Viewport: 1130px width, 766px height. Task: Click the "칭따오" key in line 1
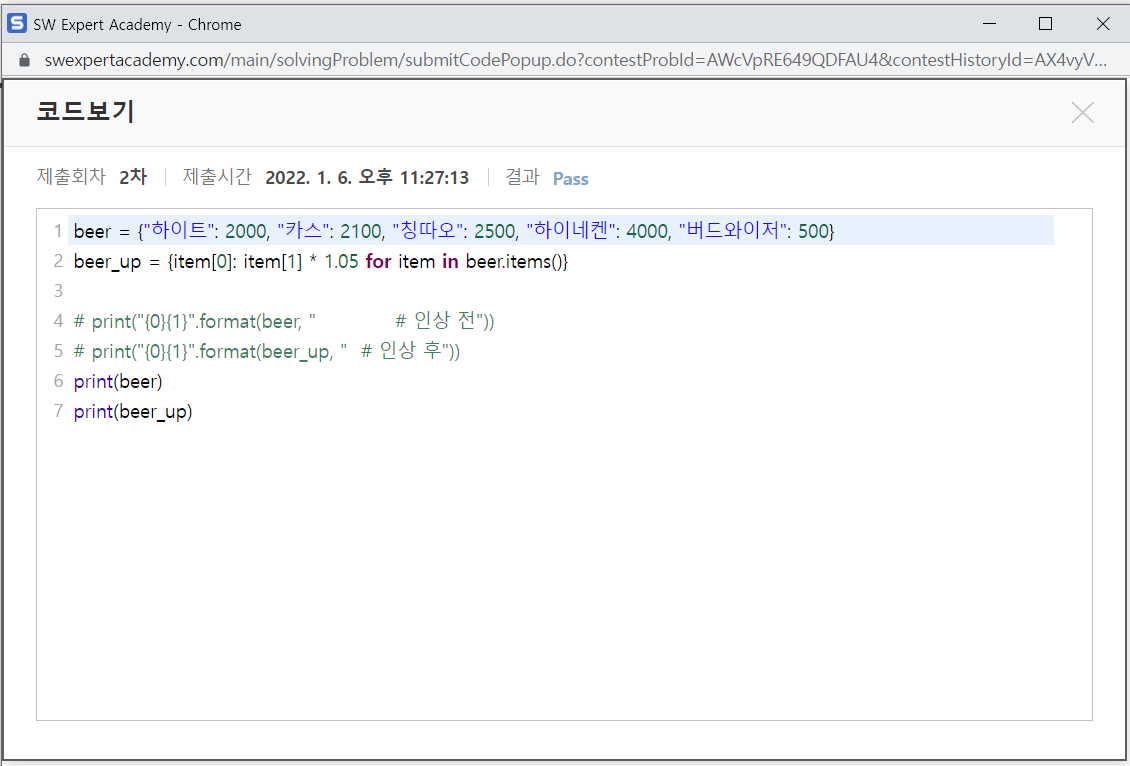[x=427, y=231]
